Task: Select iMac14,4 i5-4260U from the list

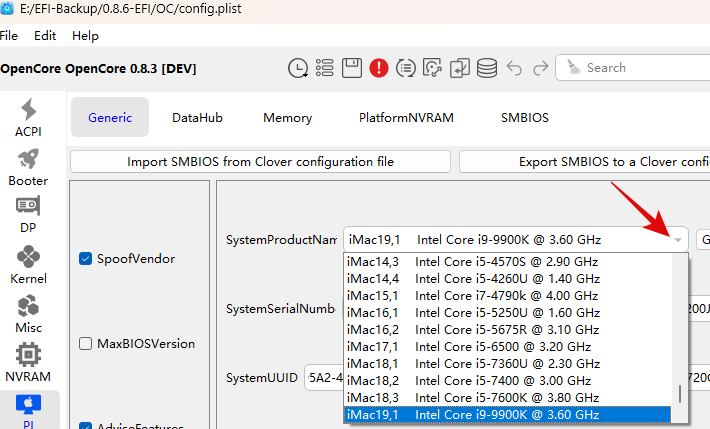Action: (507, 279)
